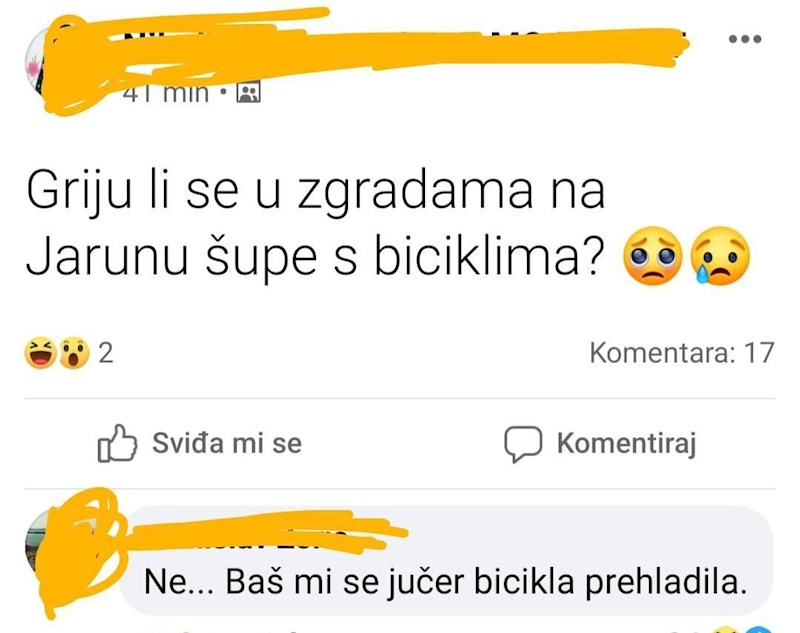Screen dimensions: 800x633
Task: Click the group audience icon beside timestamp
Action: (x=248, y=92)
